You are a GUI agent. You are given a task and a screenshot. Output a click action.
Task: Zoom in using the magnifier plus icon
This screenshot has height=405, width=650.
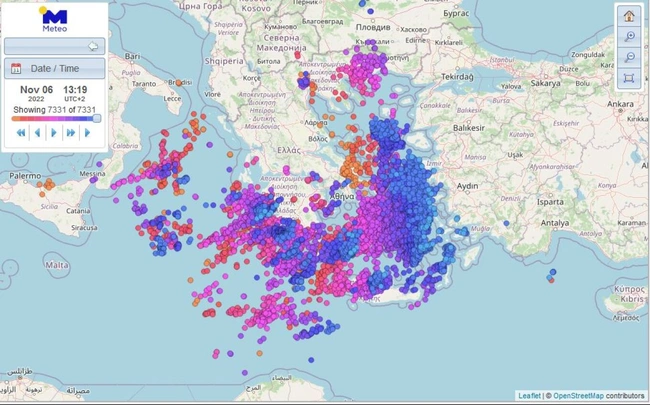[x=628, y=36]
